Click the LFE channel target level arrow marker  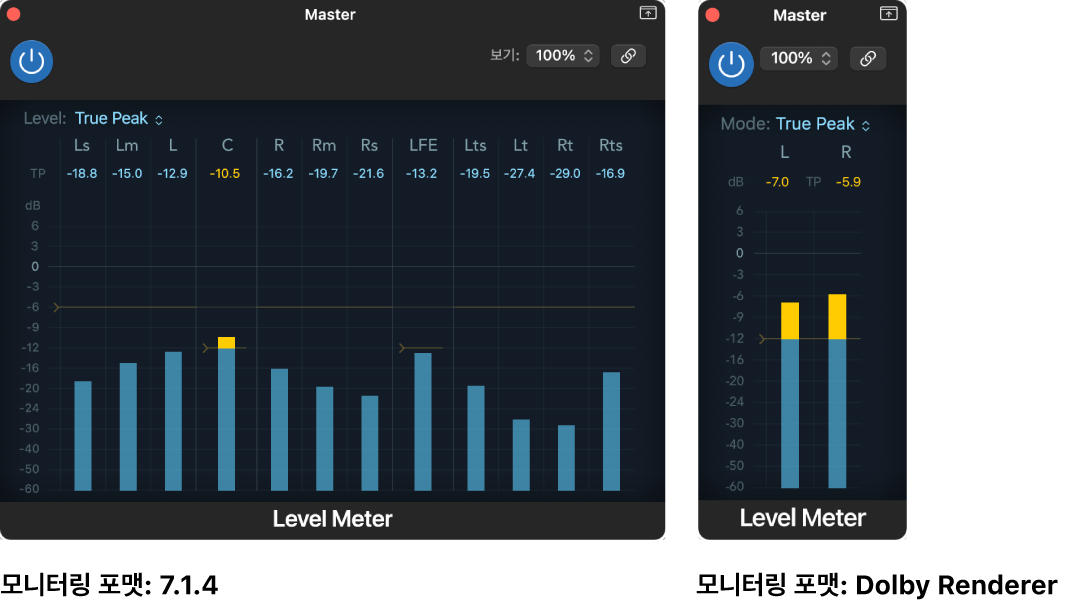click(402, 348)
